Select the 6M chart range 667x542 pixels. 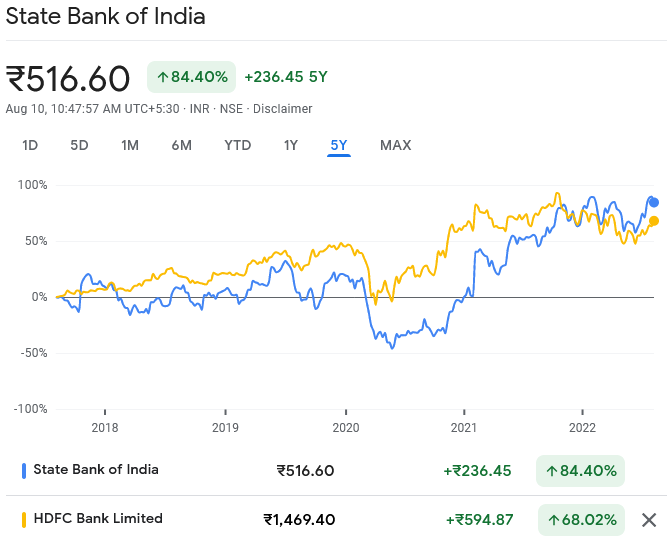pyautogui.click(x=181, y=145)
